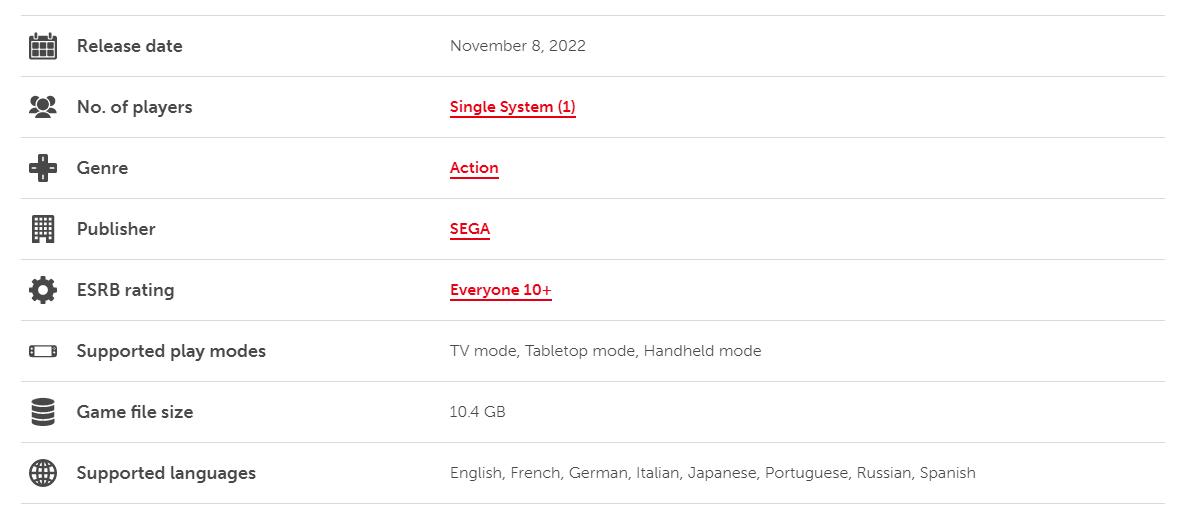This screenshot has width=1188, height=514.
Task: Click the 10.4 GB file size value
Action: 477,412
